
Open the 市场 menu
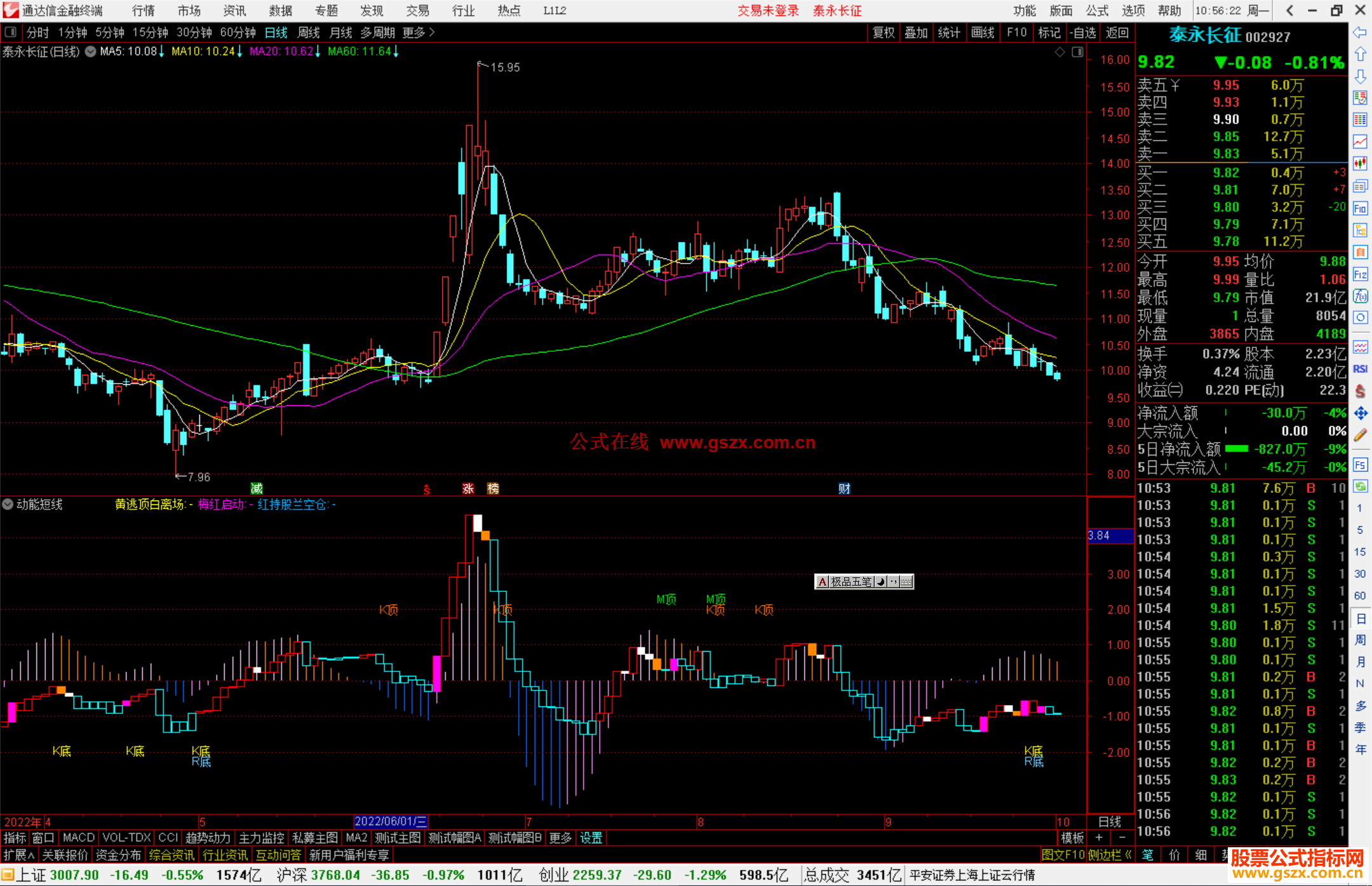[x=189, y=11]
